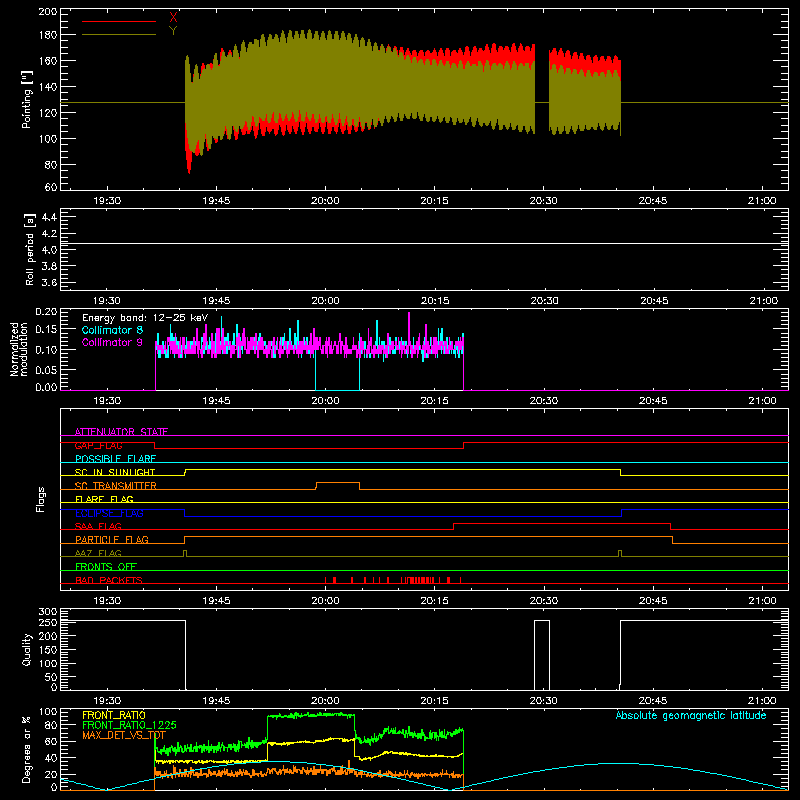Select the SC_TRANSMITTER flag label

click(x=116, y=486)
